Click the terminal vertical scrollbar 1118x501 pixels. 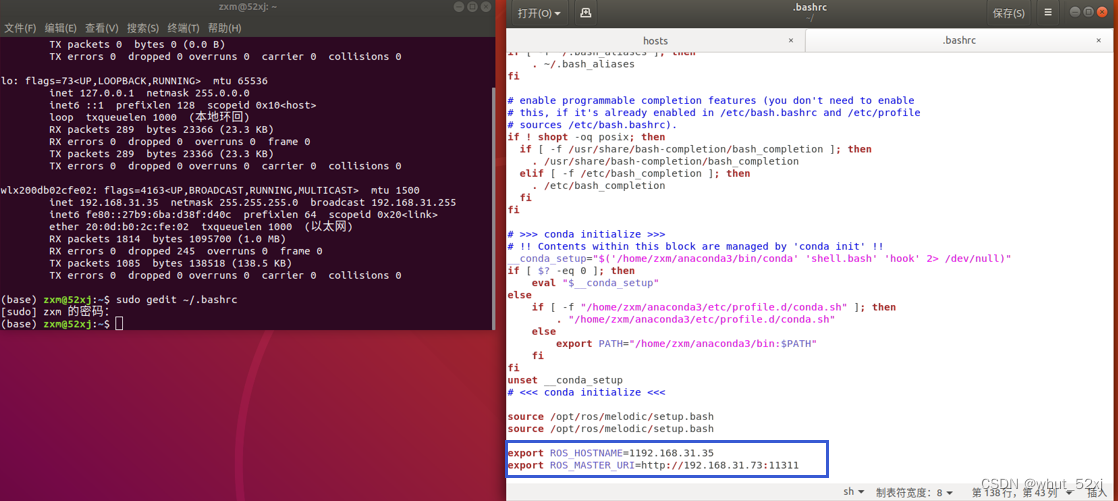pos(493,207)
